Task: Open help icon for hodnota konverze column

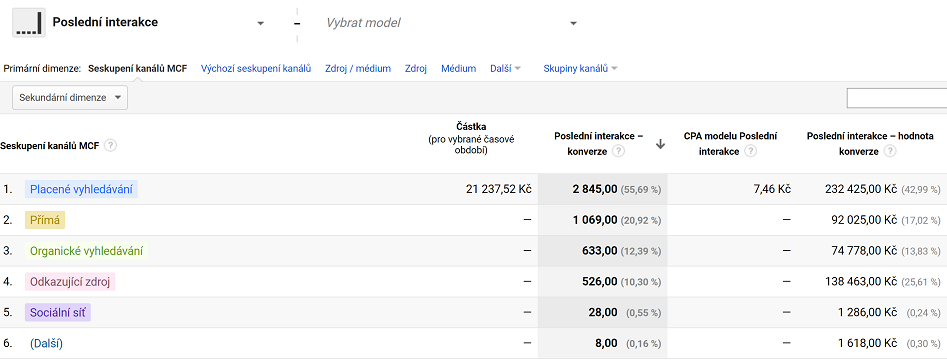Action: pos(890,152)
